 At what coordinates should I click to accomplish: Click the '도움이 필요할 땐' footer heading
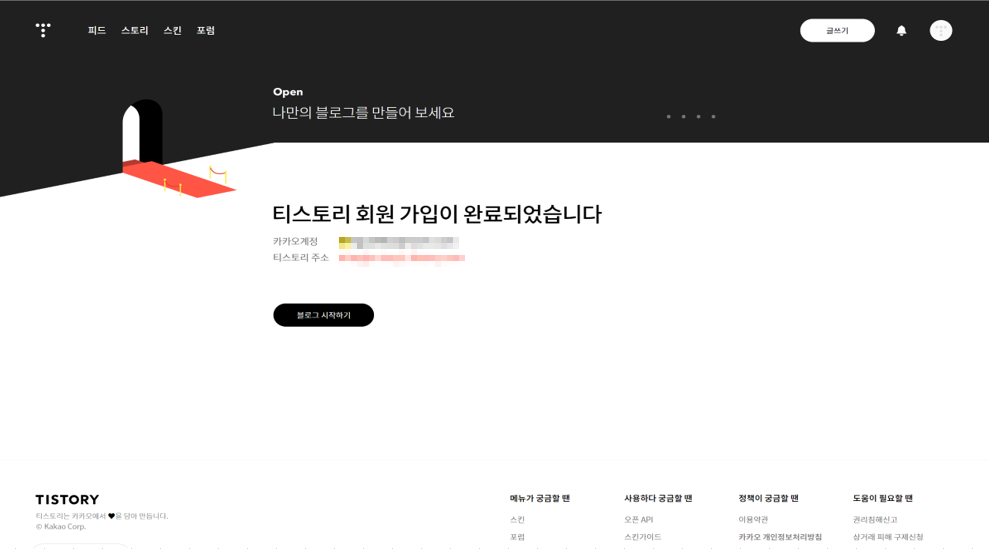point(882,499)
